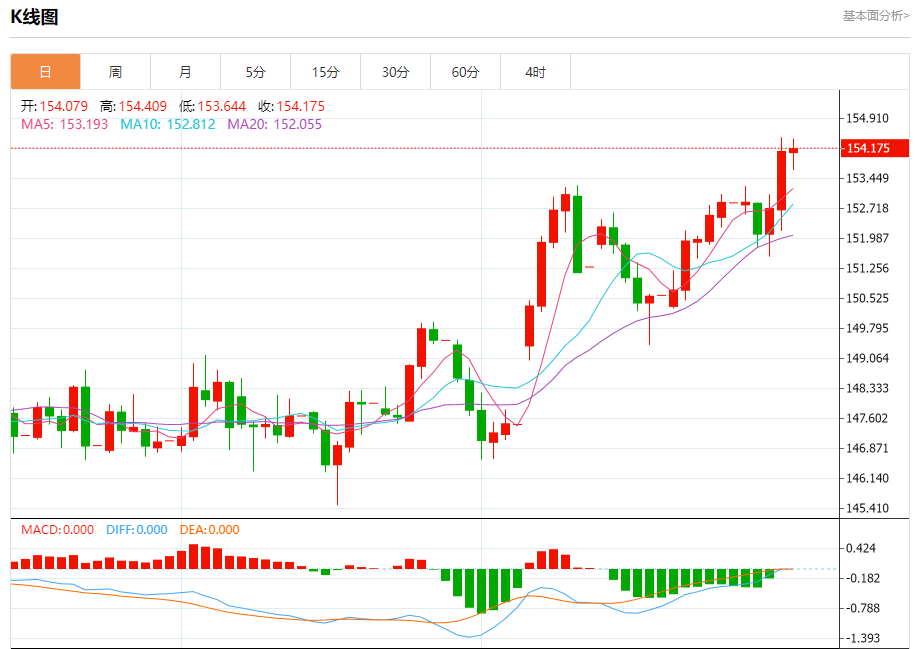The height and width of the screenshot is (649, 915).
Task: Click the DEA:0.000 indicator label
Action: point(209,530)
